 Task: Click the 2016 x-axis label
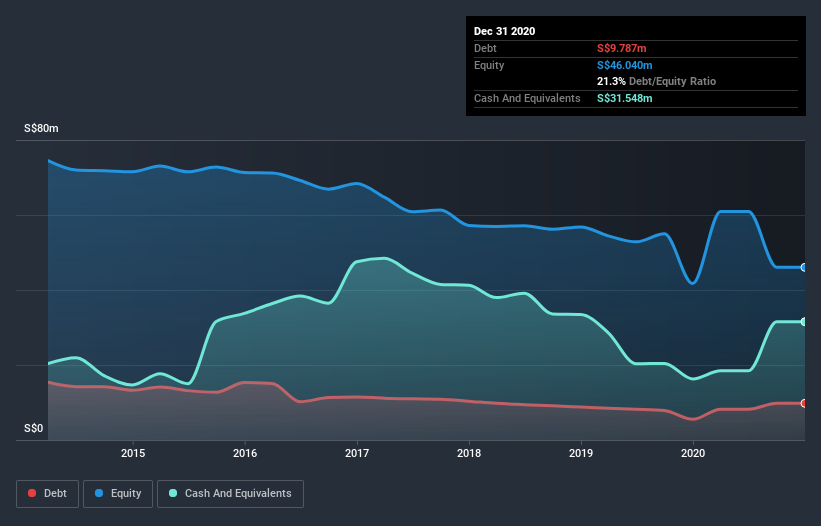[x=245, y=453]
